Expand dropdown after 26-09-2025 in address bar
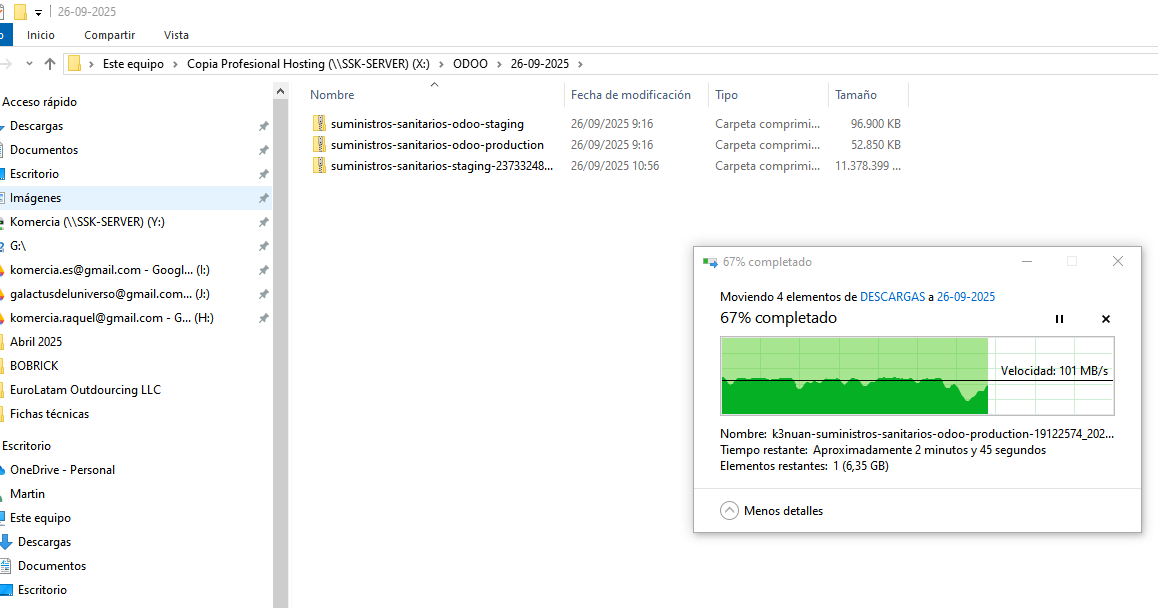The height and width of the screenshot is (608, 1158). [x=580, y=64]
